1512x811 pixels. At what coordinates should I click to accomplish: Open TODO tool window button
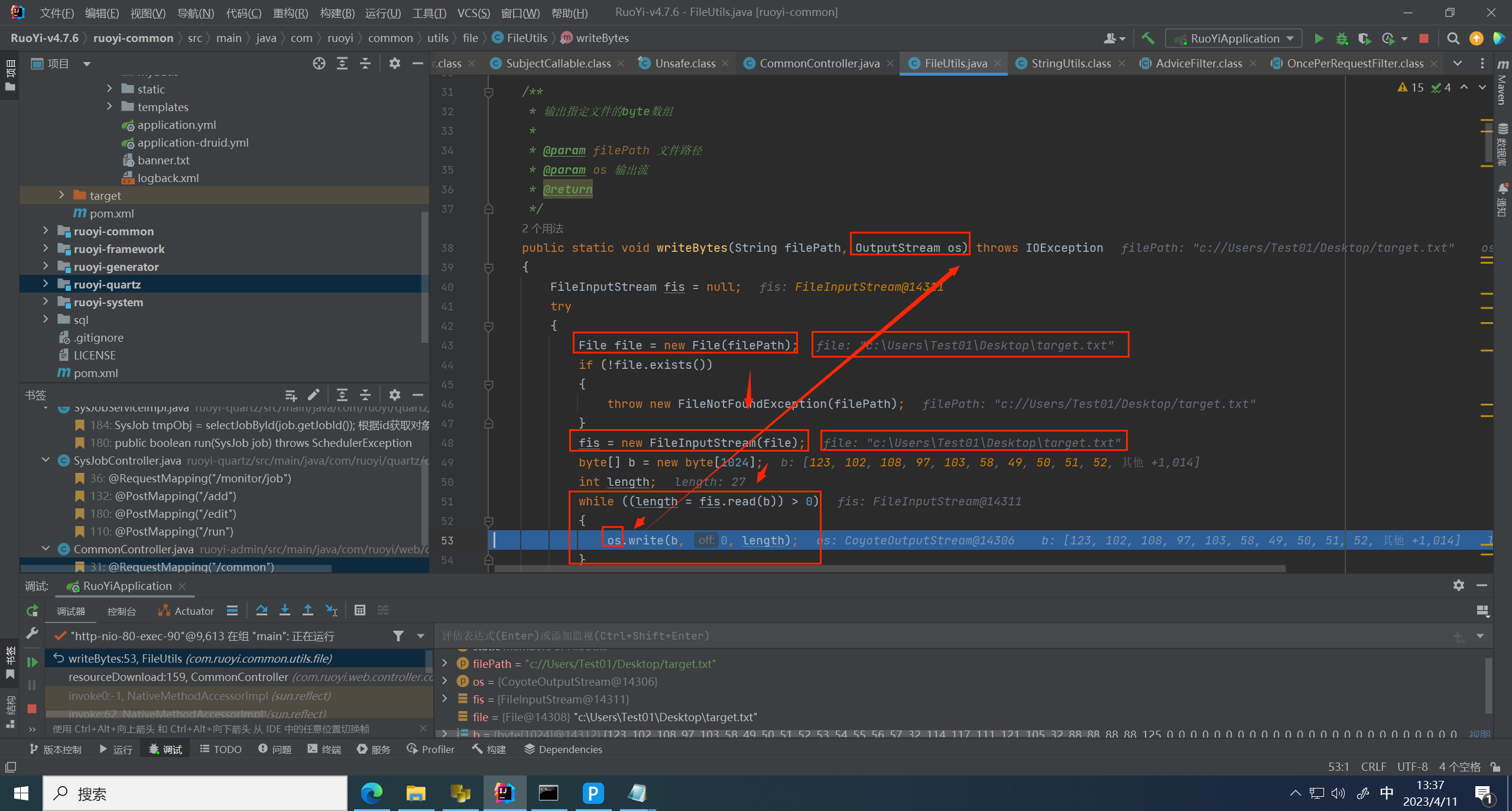[220, 750]
